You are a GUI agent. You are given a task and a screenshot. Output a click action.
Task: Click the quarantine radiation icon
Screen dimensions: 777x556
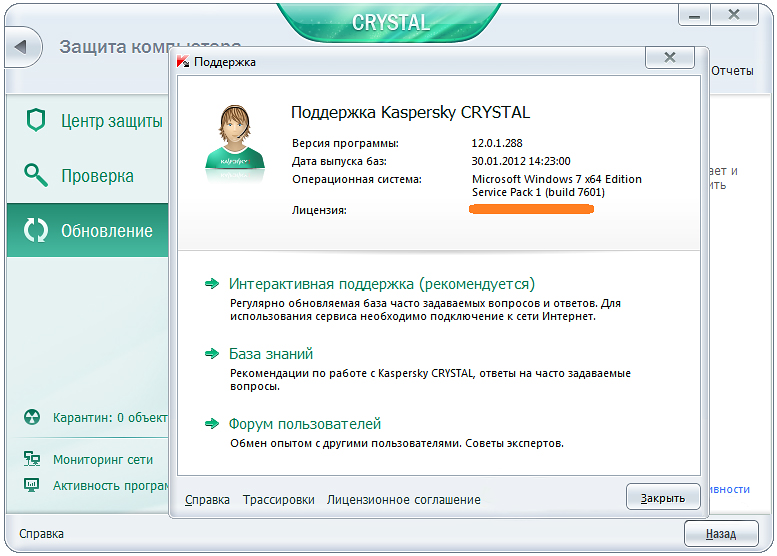[32, 417]
